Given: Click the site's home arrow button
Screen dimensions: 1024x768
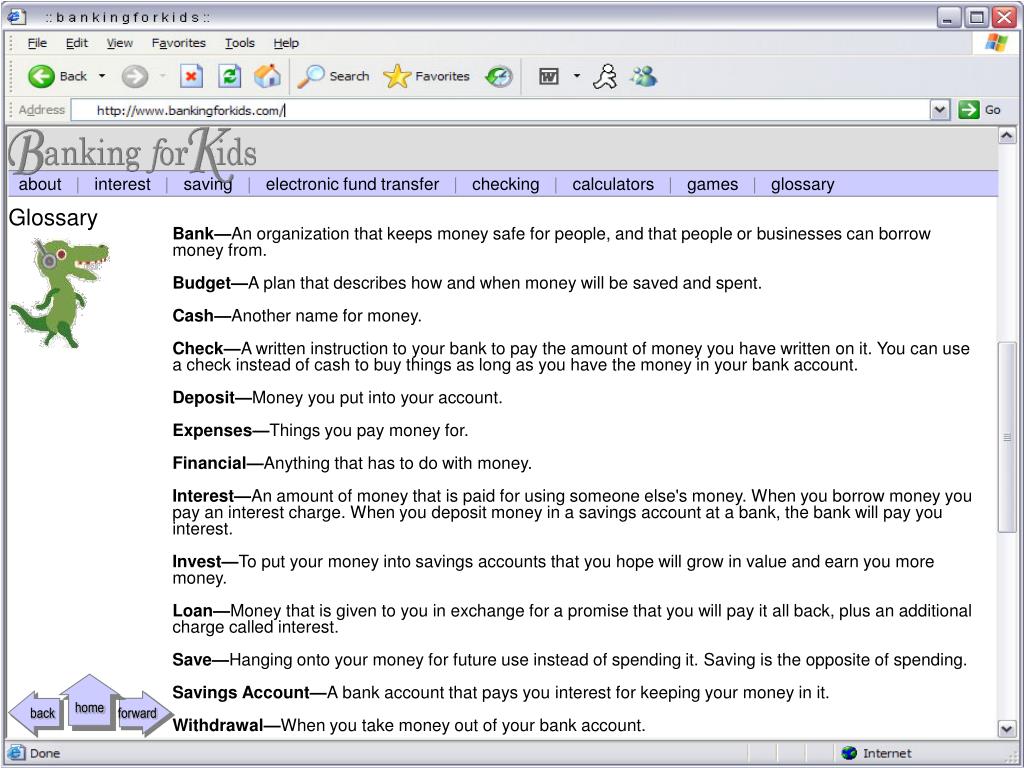Looking at the screenshot, I should 89,702.
